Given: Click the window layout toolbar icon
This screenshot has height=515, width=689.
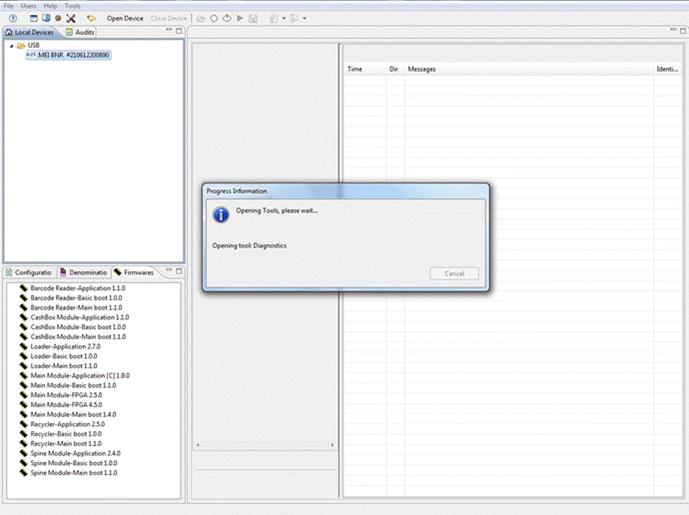Looking at the screenshot, I should (x=33, y=18).
